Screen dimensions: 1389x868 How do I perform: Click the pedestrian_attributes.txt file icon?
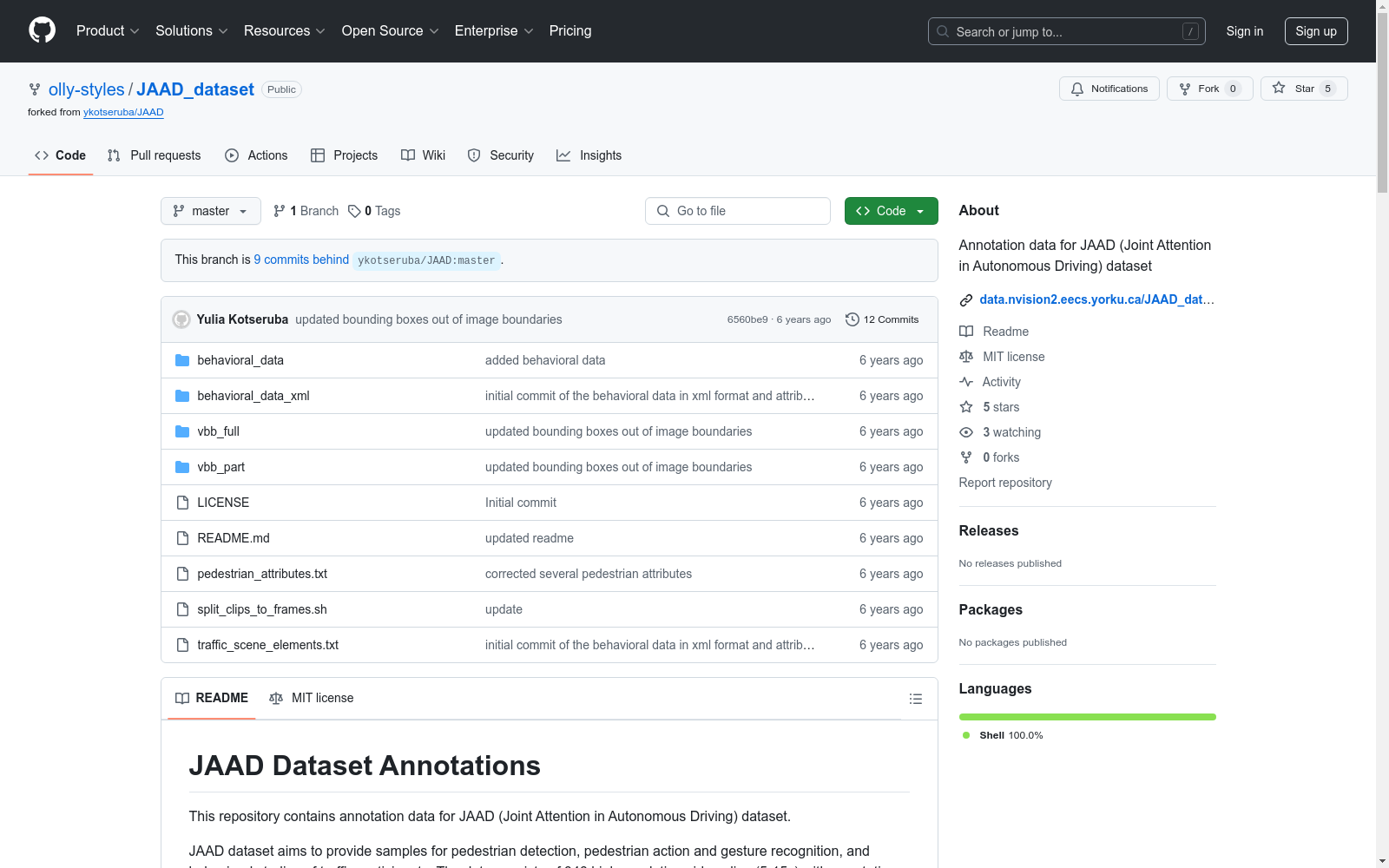point(182,574)
